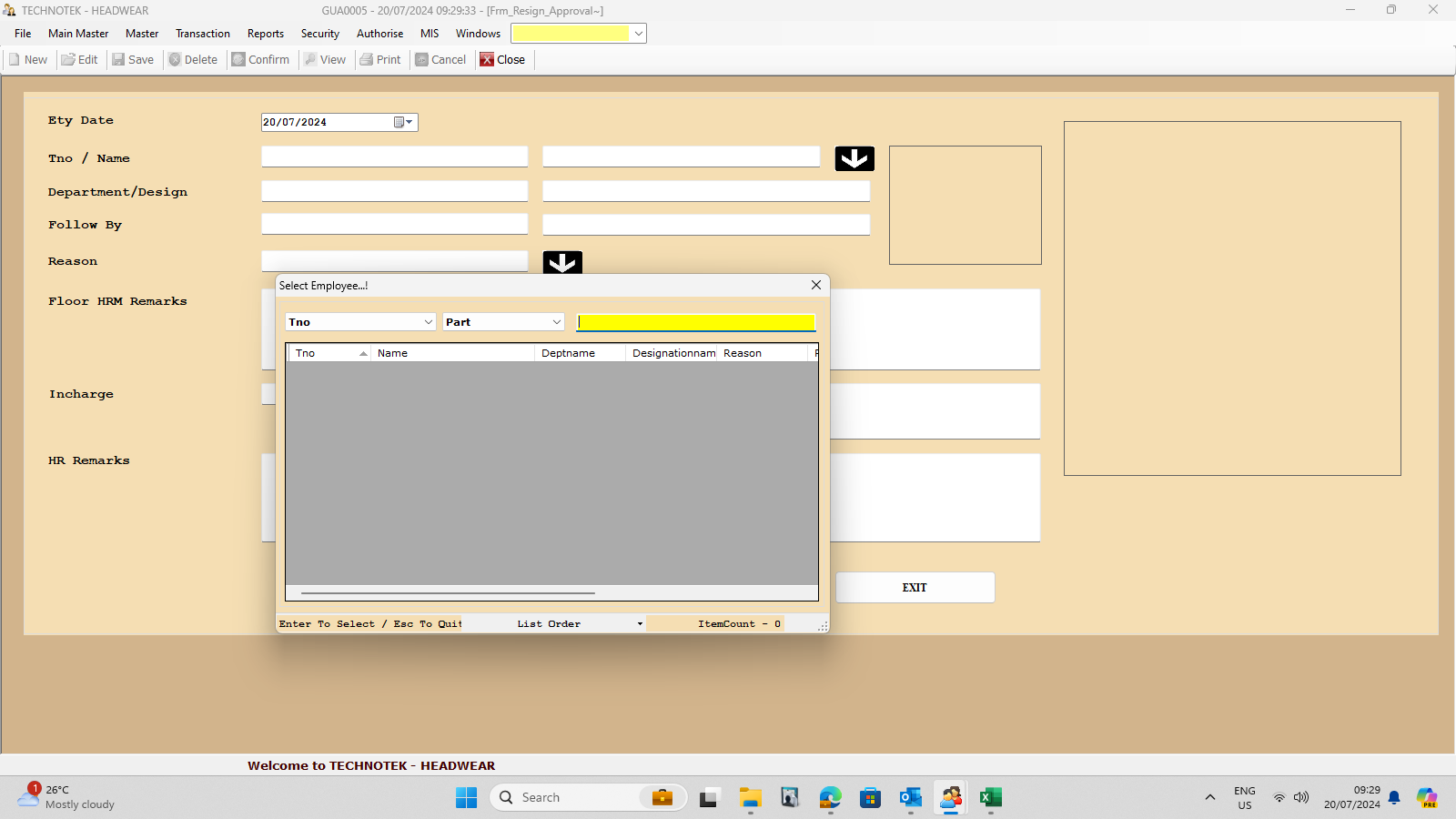Click the EXIT button

point(915,588)
